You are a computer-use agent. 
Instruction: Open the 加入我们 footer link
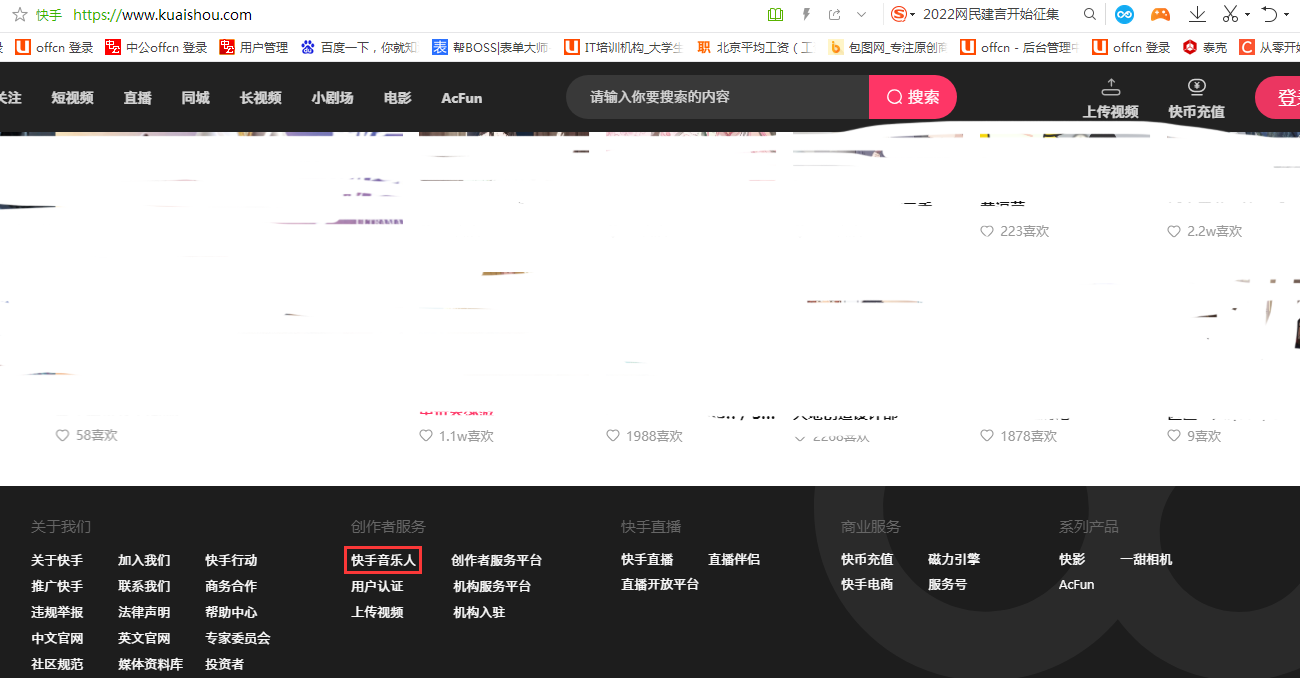click(x=144, y=560)
